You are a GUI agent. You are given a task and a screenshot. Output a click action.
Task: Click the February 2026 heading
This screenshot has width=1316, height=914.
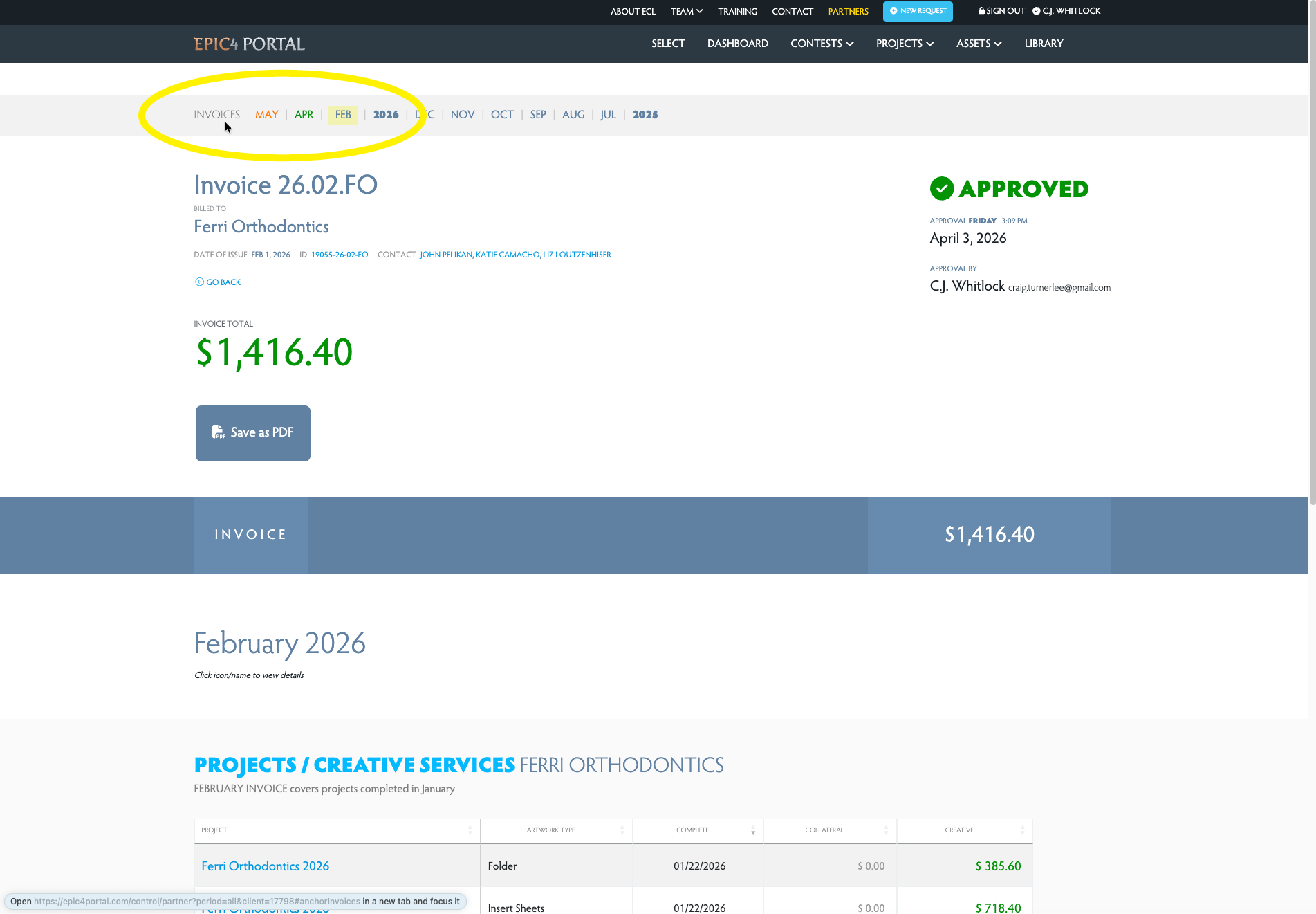pyautogui.click(x=279, y=643)
